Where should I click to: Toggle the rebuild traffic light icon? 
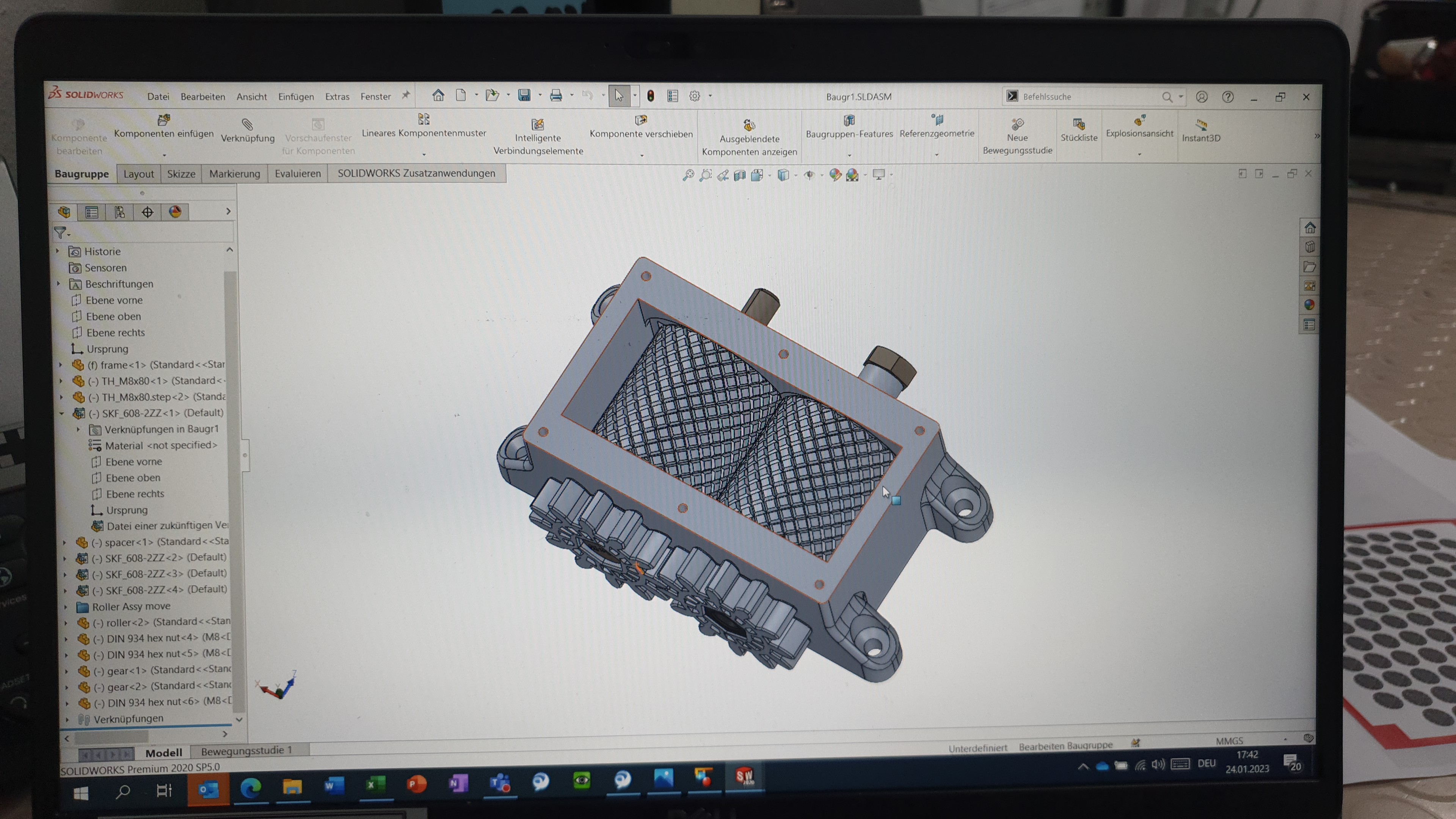point(651,96)
